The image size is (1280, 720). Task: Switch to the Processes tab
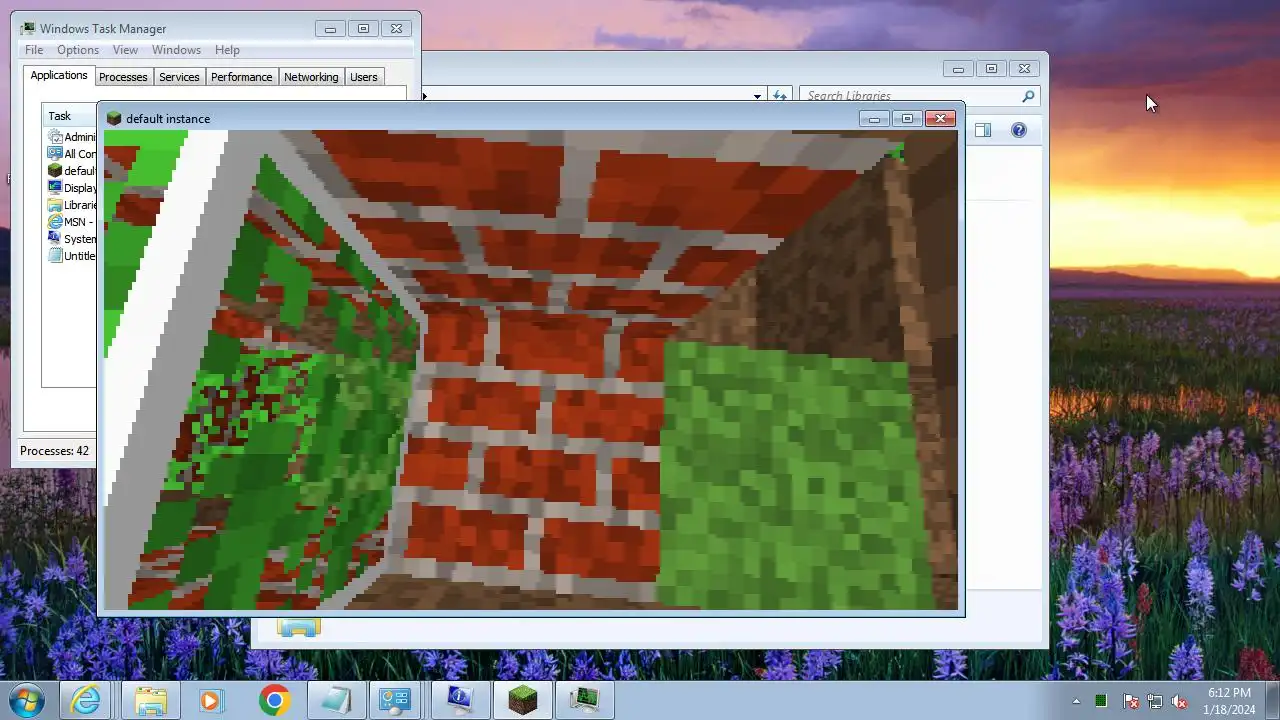pos(123,77)
